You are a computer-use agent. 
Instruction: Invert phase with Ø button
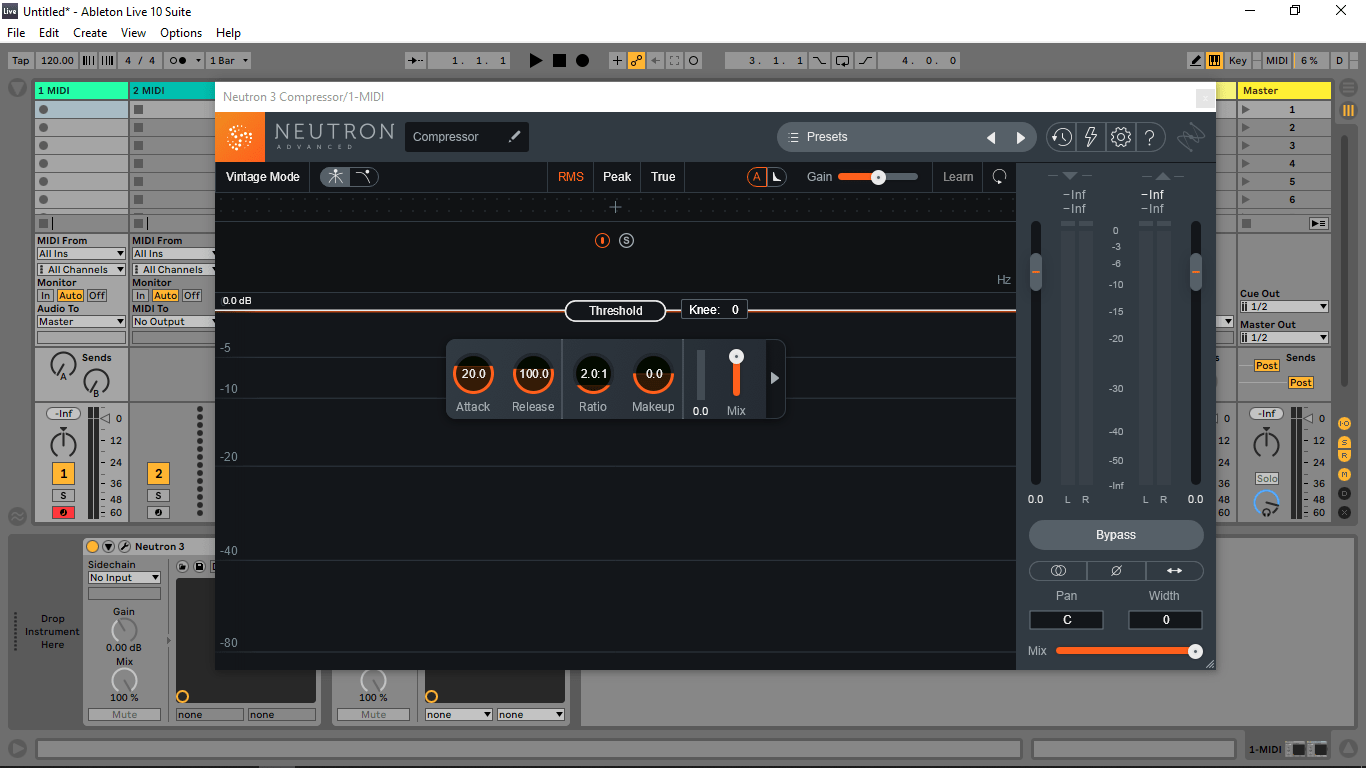coord(1116,571)
